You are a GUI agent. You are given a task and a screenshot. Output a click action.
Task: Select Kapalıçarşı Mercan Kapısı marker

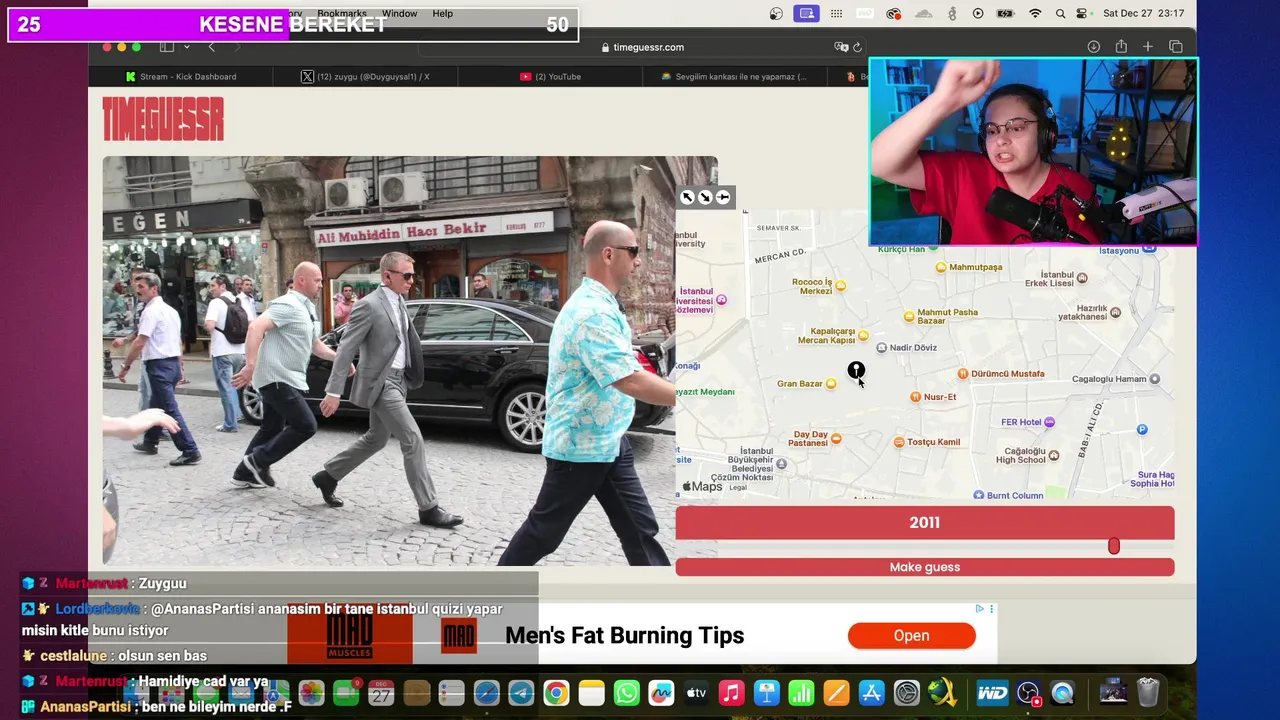863,336
